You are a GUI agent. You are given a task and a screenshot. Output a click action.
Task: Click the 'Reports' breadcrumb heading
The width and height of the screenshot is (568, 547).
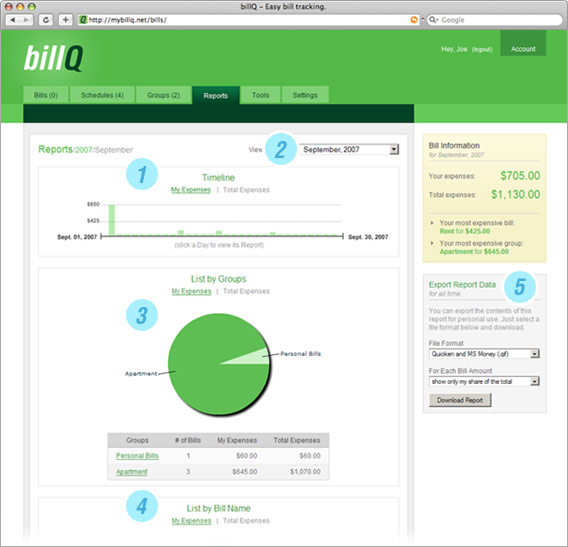(x=55, y=149)
